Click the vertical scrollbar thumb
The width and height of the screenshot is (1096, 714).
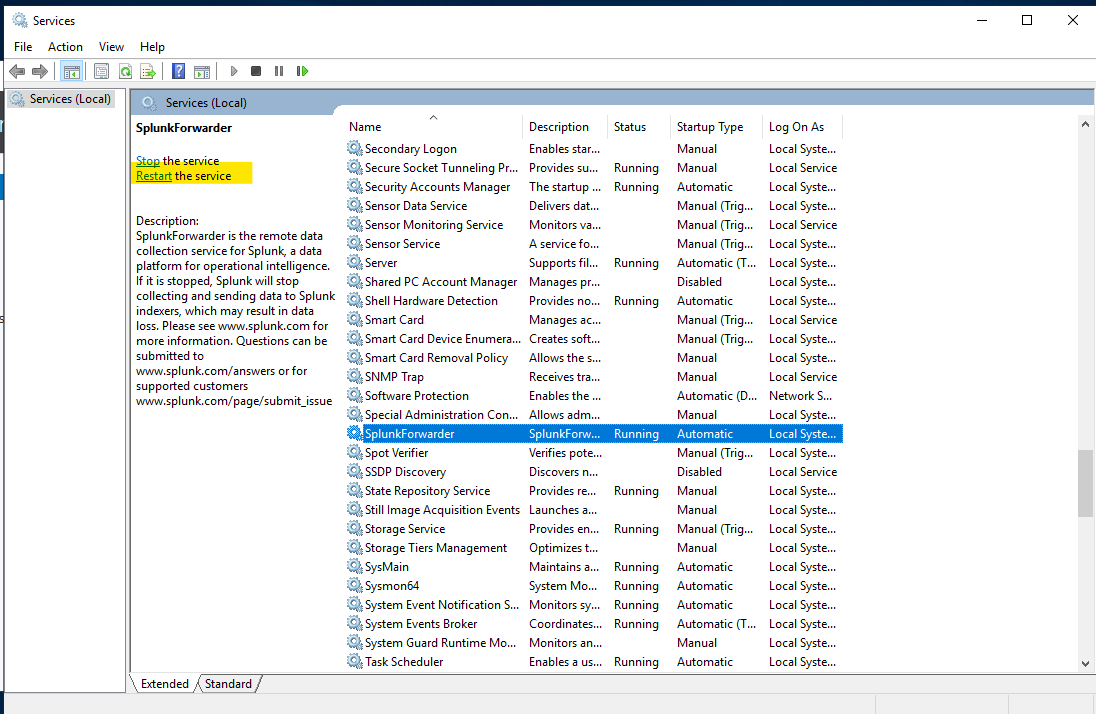[x=1085, y=483]
